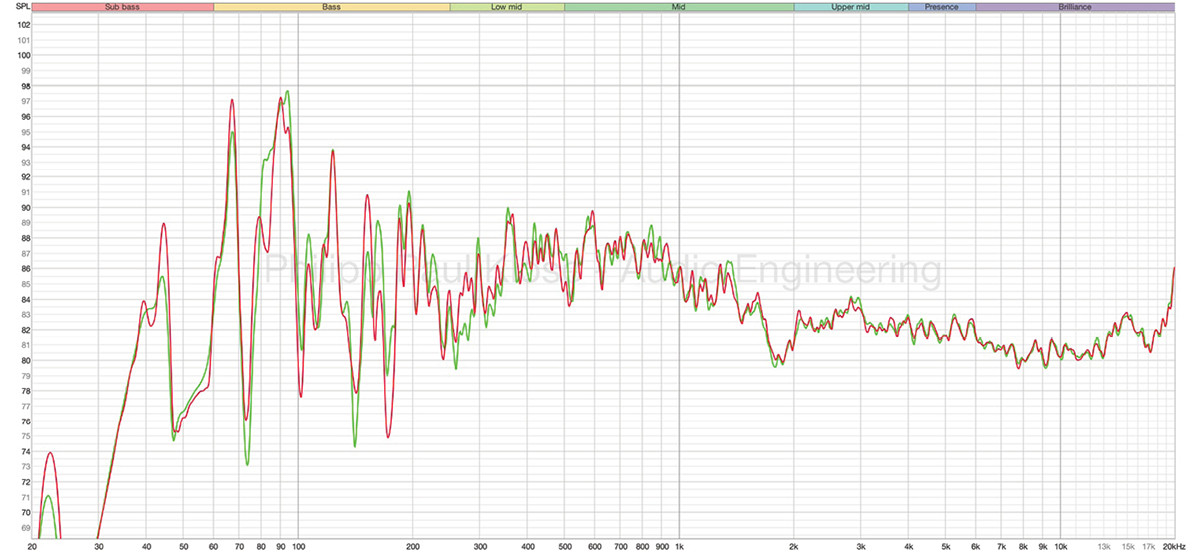Click the 102 dB axis value
1200x558 pixels.
(24, 24)
